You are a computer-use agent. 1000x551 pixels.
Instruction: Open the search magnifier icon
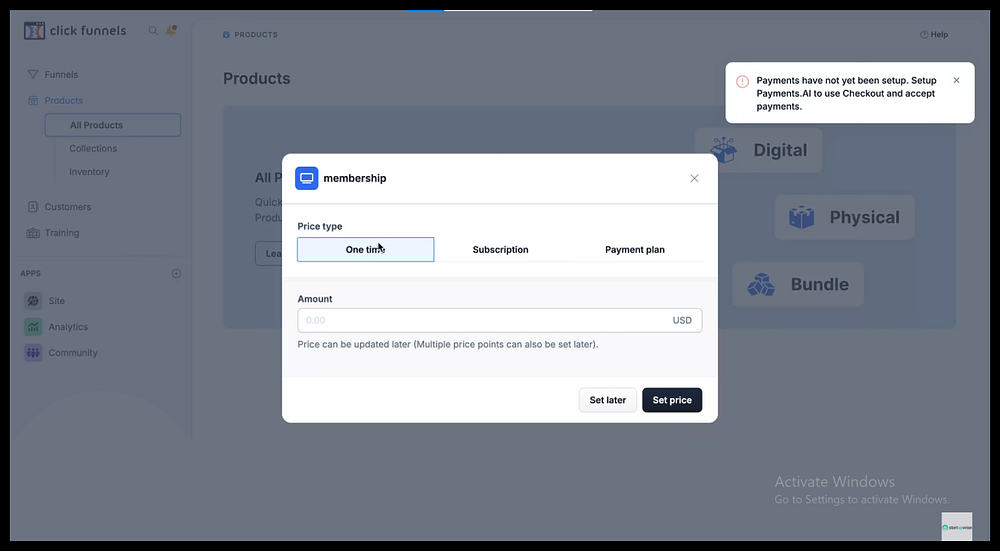pyautogui.click(x=153, y=31)
